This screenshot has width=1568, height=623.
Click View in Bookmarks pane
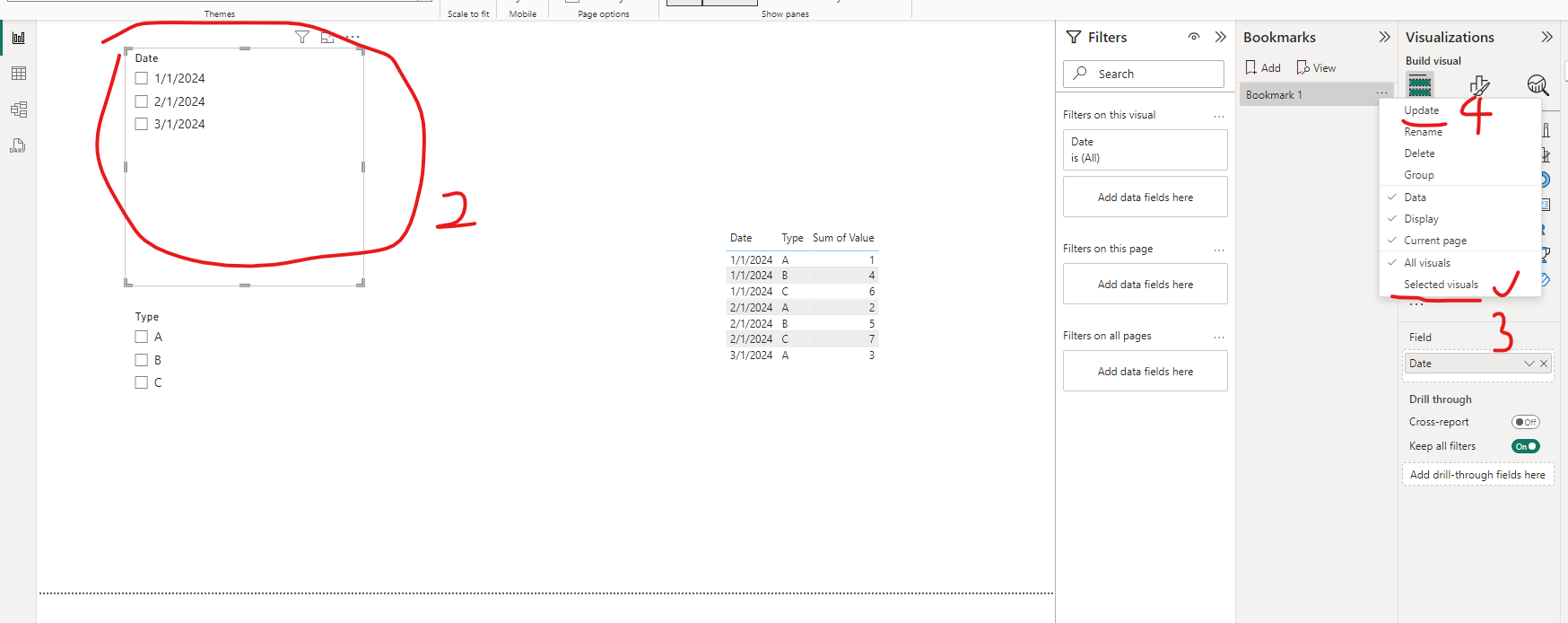(1316, 68)
